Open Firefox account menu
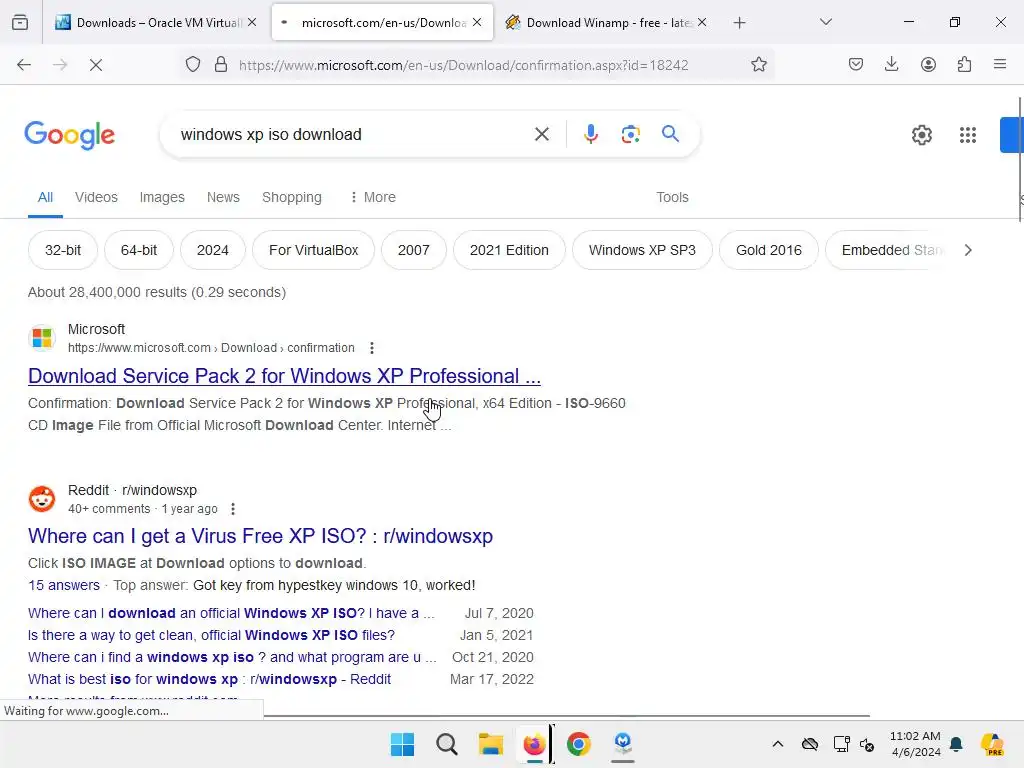This screenshot has height=768, width=1024. [928, 65]
